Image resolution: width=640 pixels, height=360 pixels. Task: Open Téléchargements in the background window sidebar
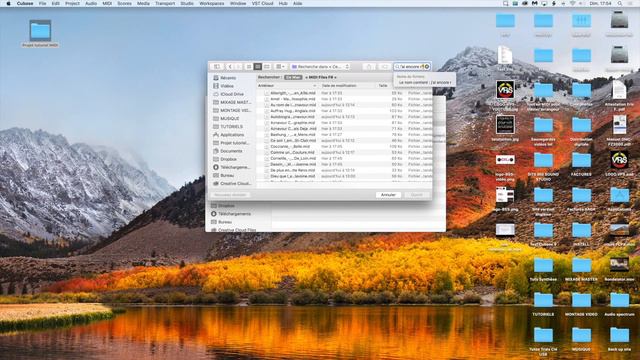(231, 214)
